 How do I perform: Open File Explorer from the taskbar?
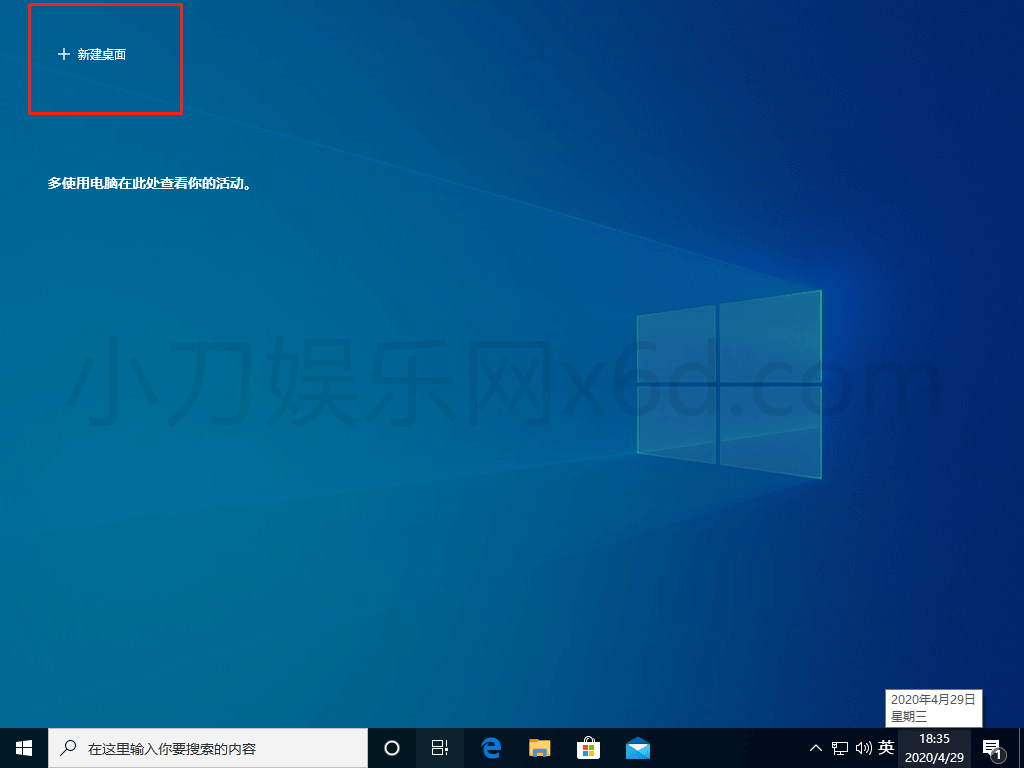pyautogui.click(x=539, y=747)
